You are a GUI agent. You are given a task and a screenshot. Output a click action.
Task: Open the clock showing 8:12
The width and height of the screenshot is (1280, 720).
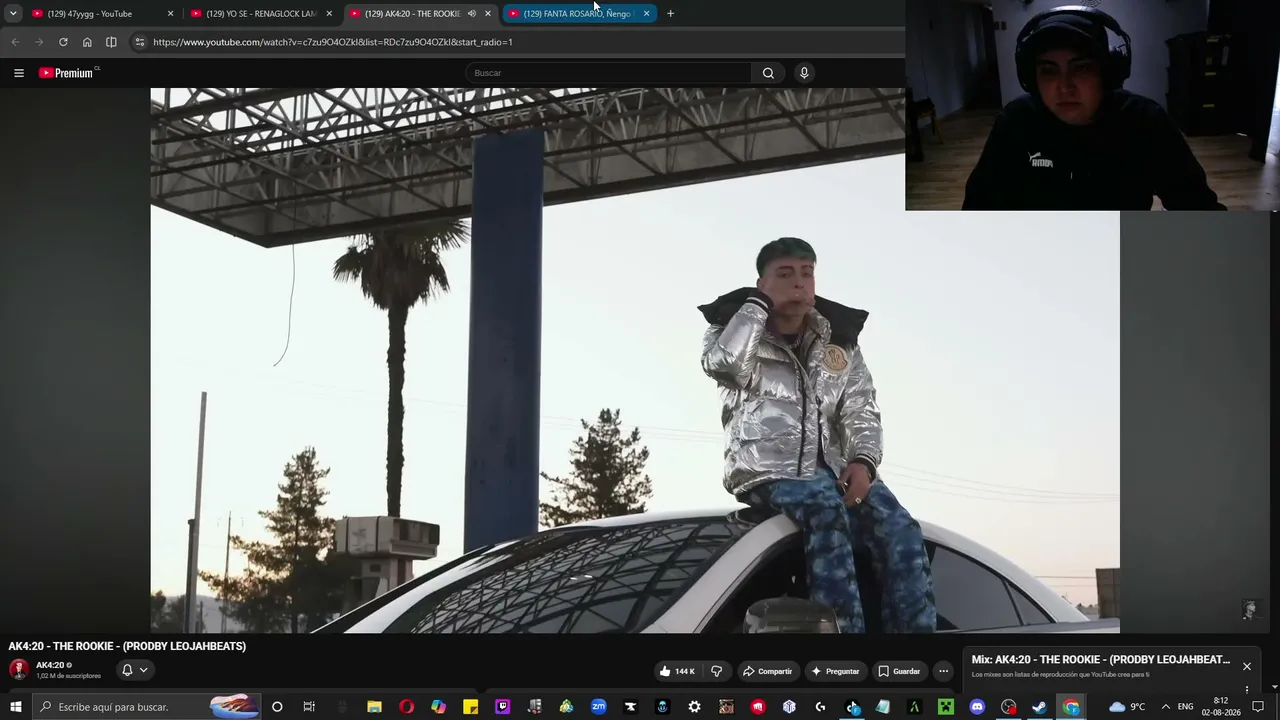click(x=1220, y=707)
